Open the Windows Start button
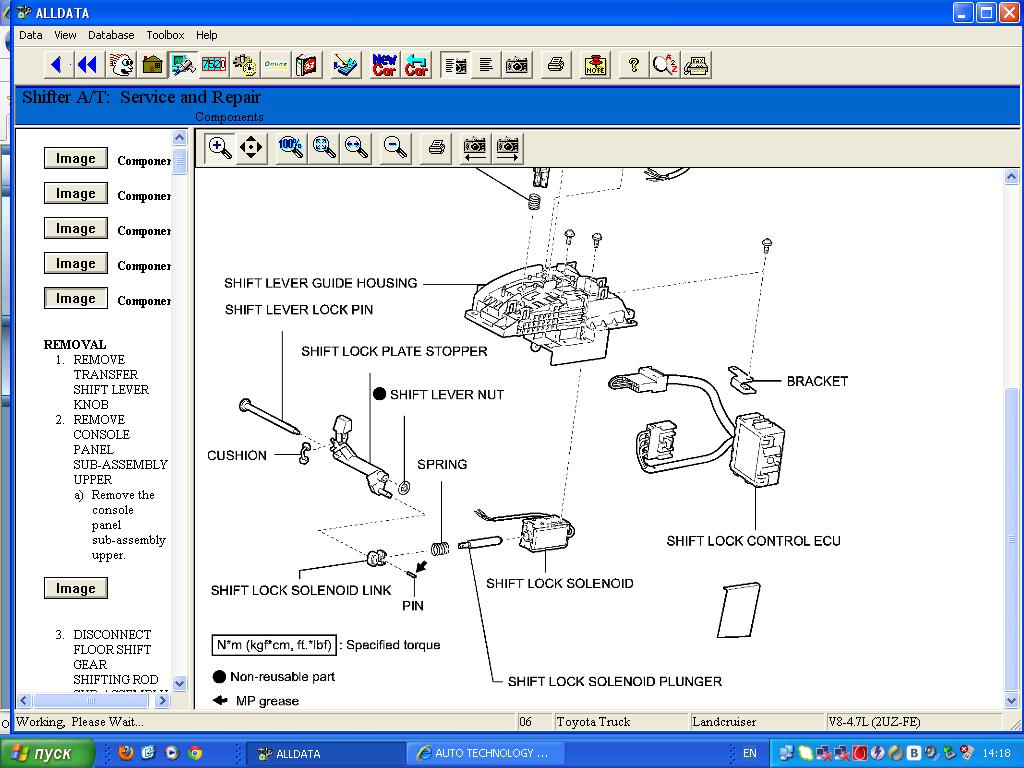Viewport: 1024px width, 768px height. [47, 753]
